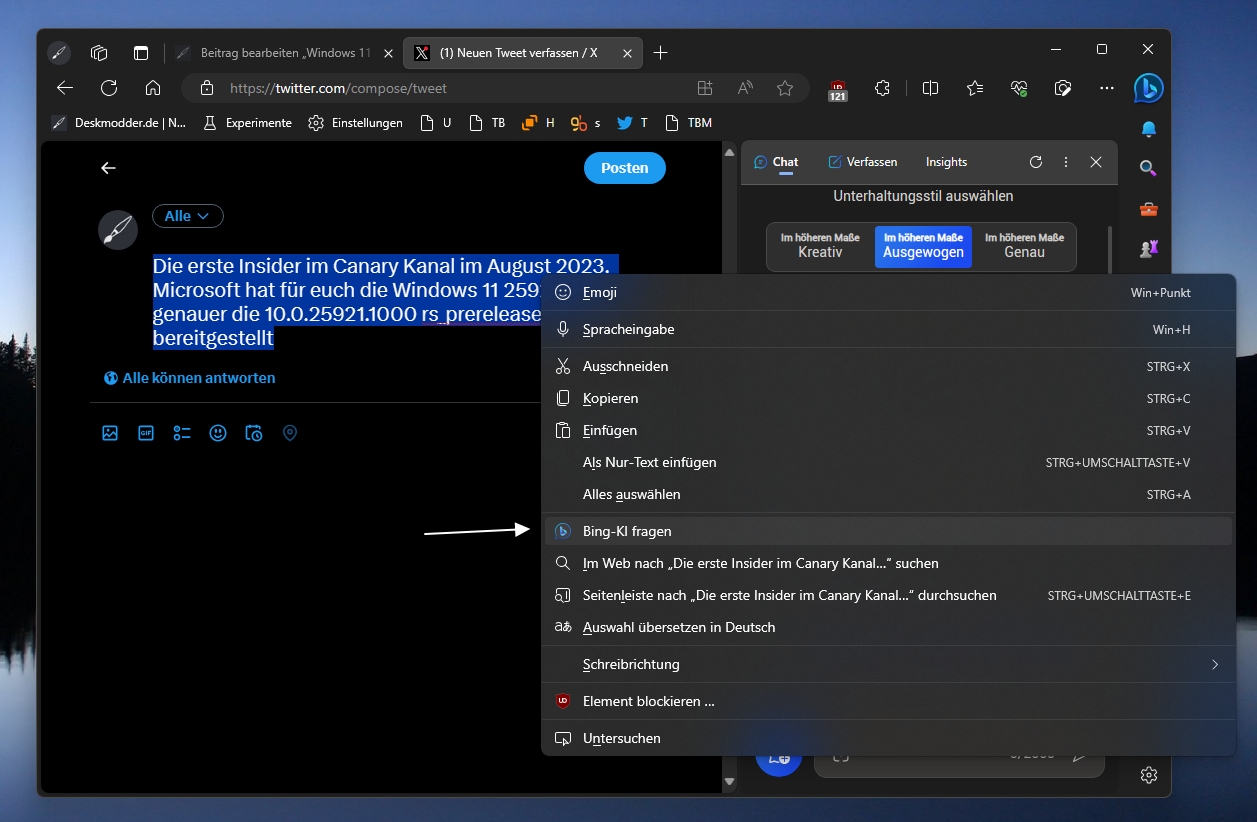Open the Tools briefcase in sidebar

tap(1149, 208)
